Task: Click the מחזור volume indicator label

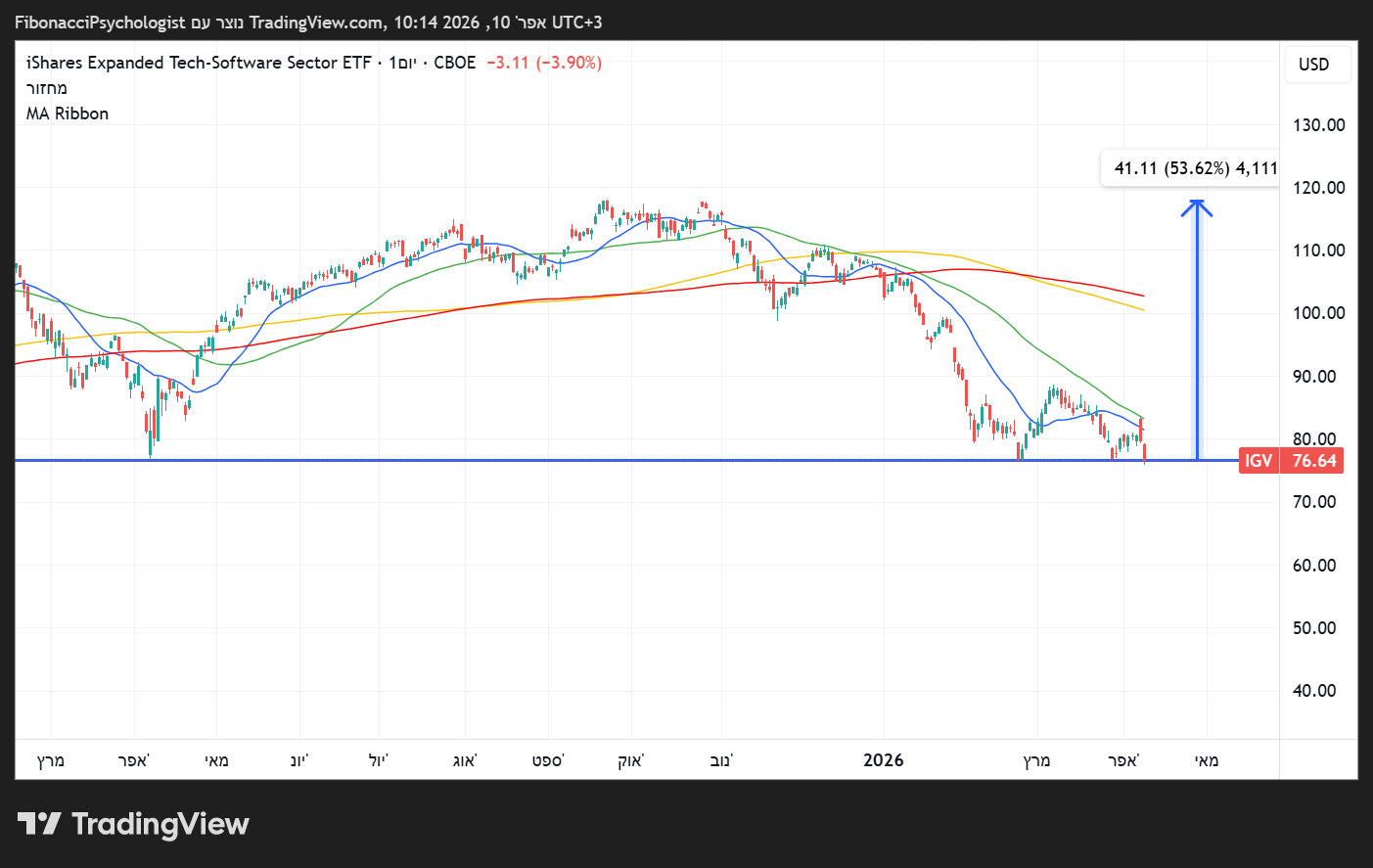Action: coord(47,88)
